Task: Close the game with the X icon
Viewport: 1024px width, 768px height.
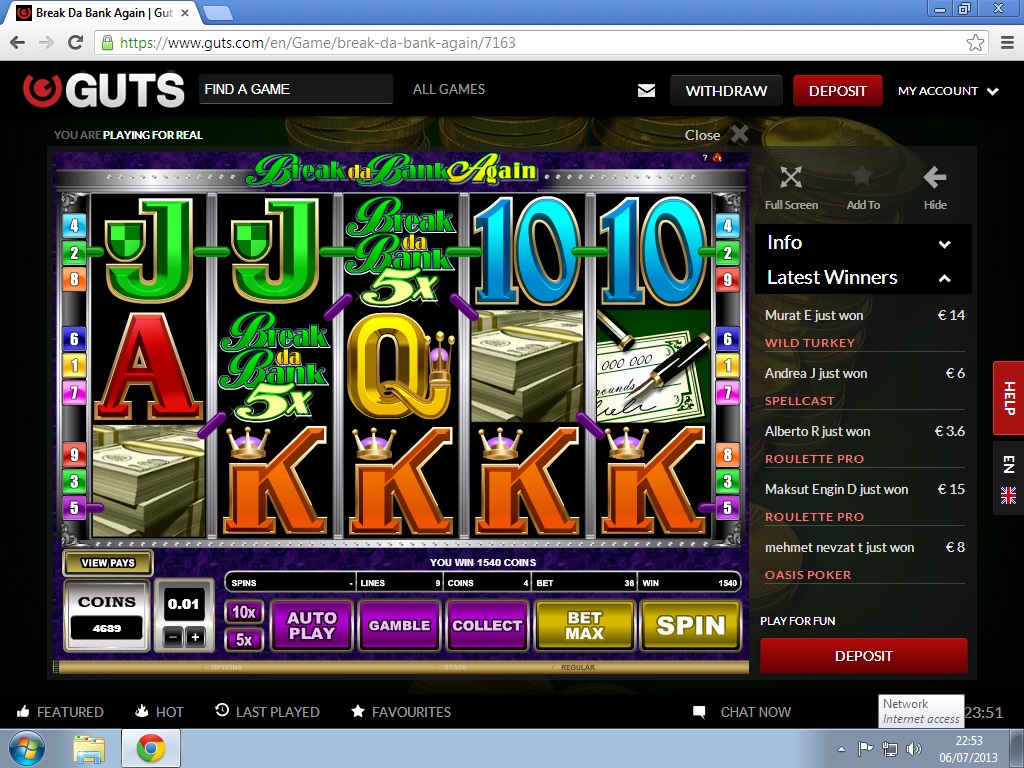Action: 739,134
